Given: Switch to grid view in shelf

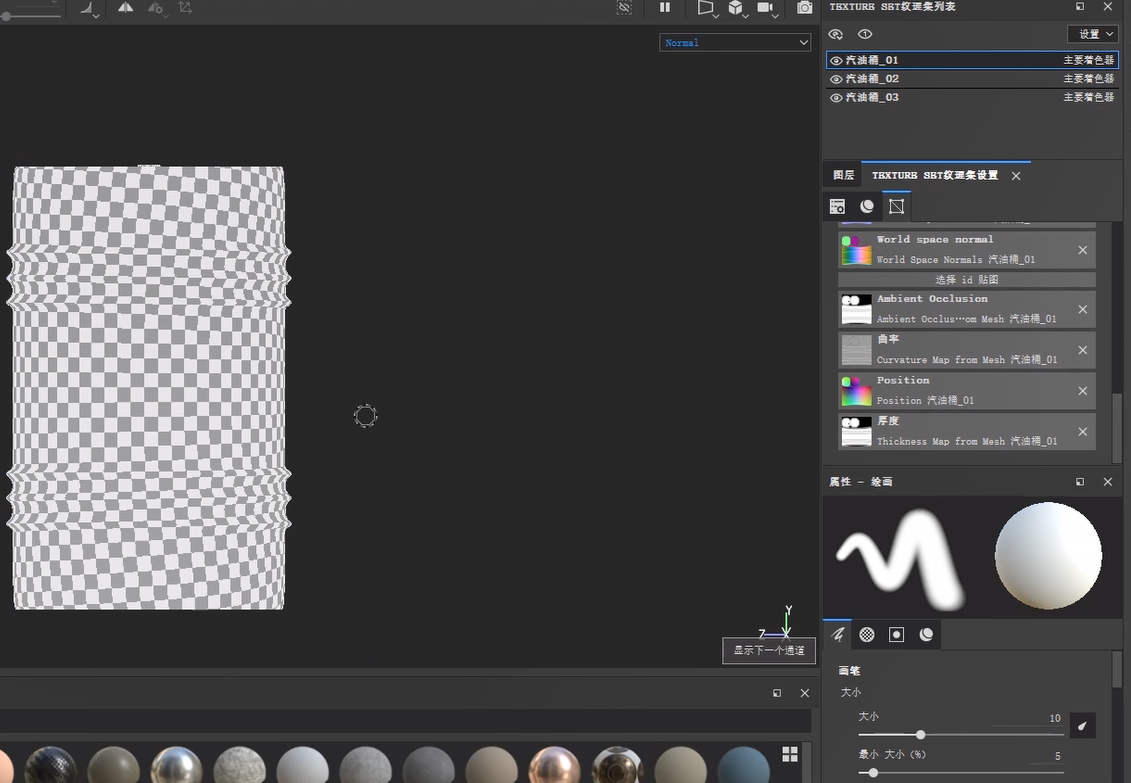Looking at the screenshot, I should [789, 754].
